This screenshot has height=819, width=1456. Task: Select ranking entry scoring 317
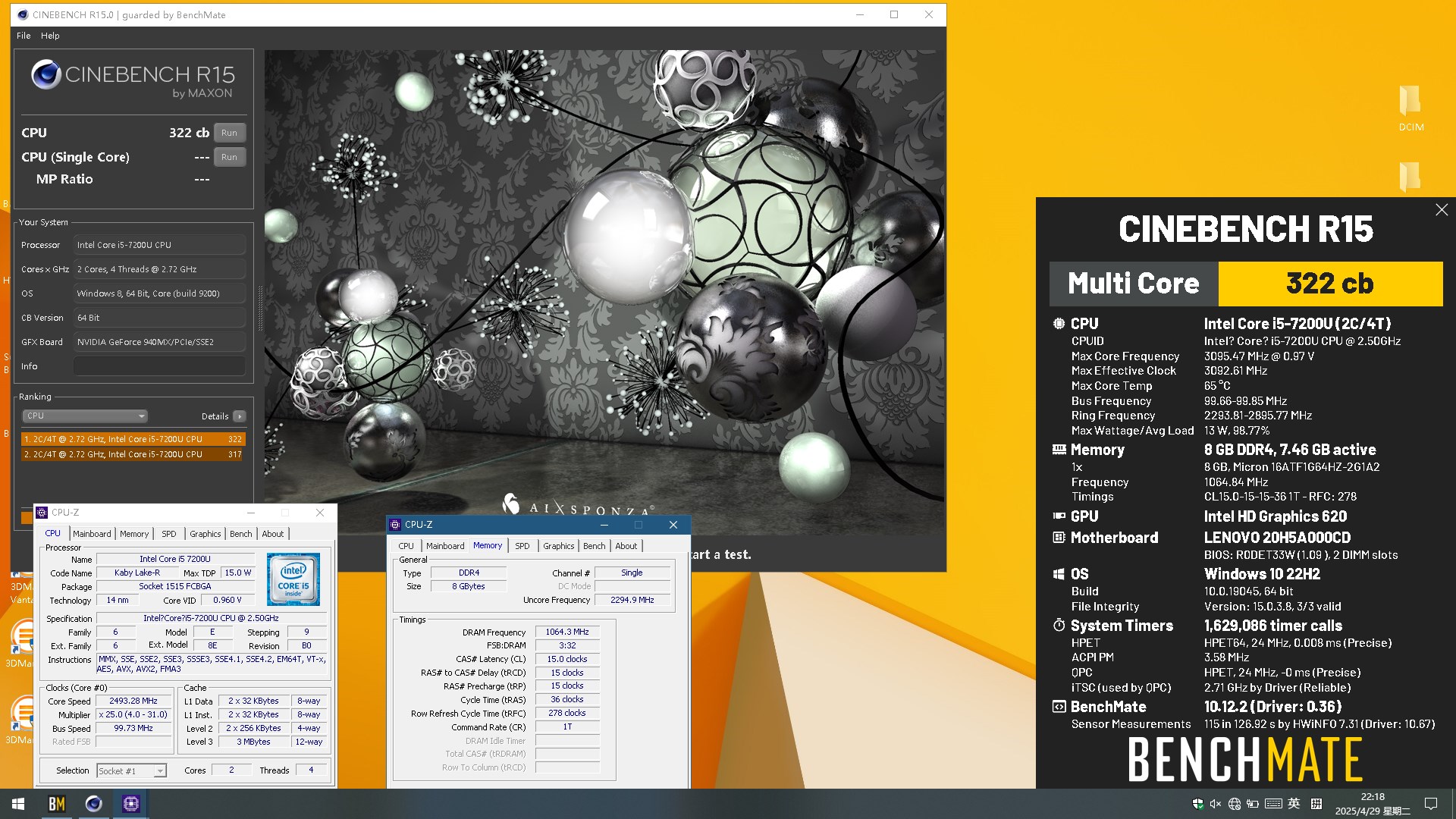pyautogui.click(x=133, y=454)
